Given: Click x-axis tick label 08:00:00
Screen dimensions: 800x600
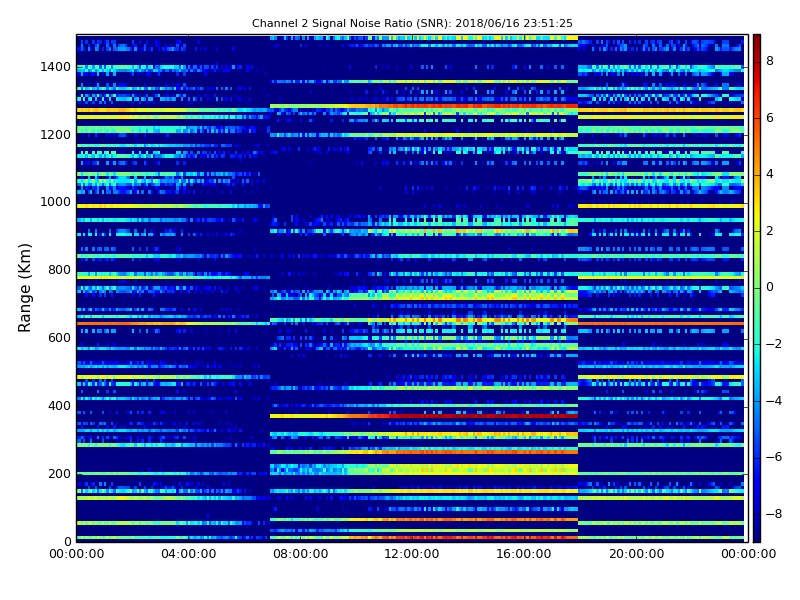Looking at the screenshot, I should (x=301, y=554).
